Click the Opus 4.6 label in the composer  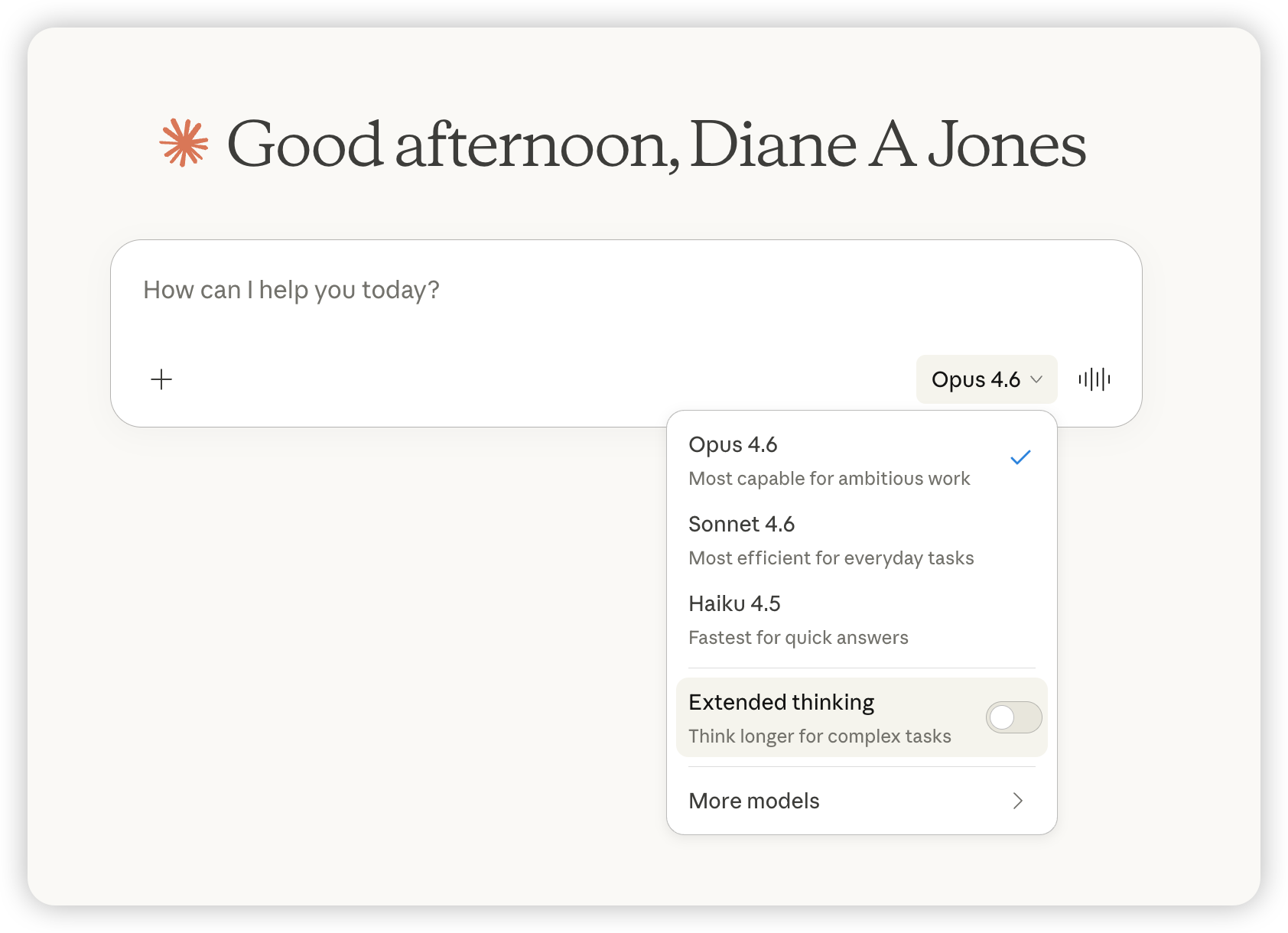(x=975, y=379)
